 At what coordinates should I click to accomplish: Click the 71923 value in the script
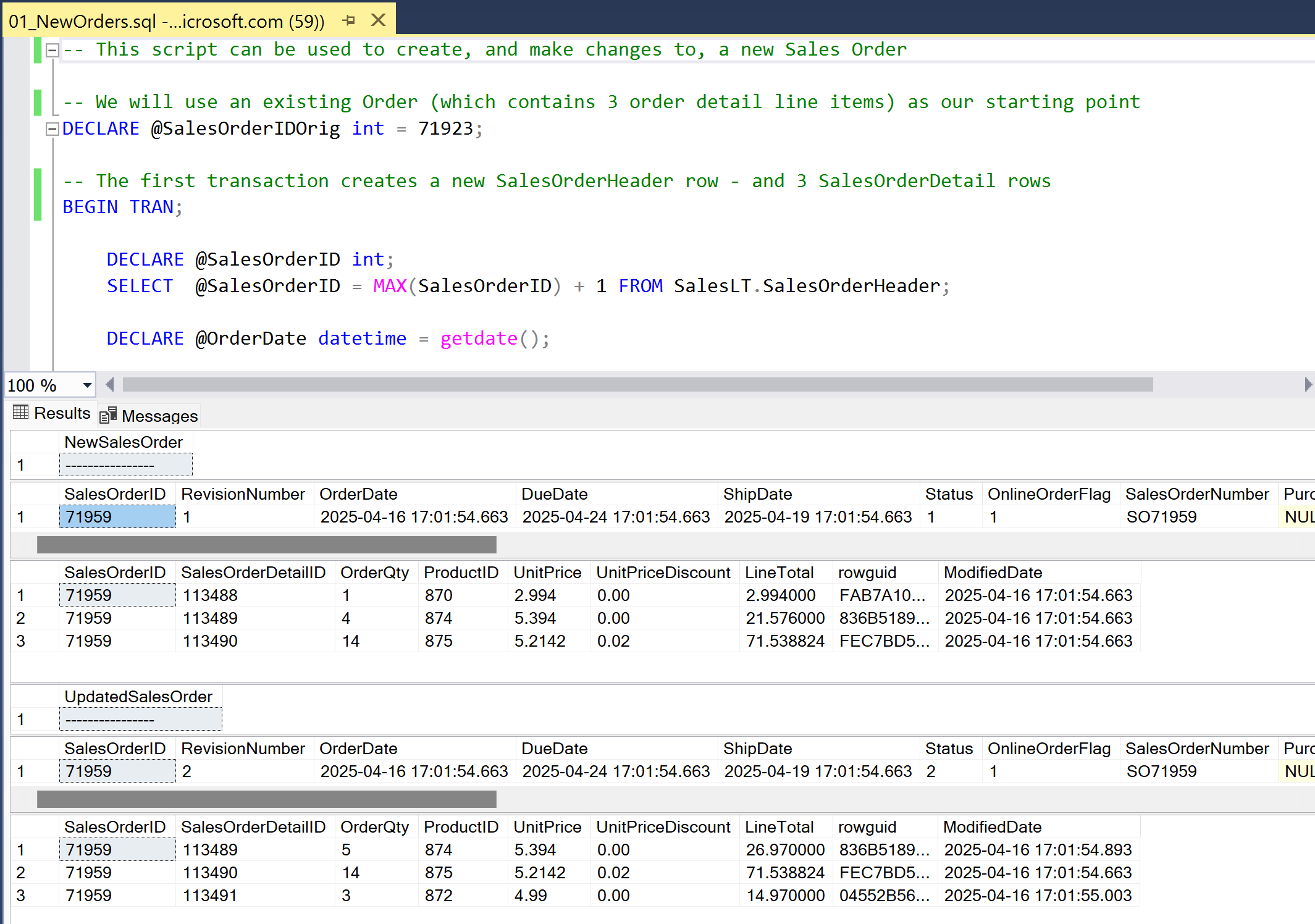445,128
